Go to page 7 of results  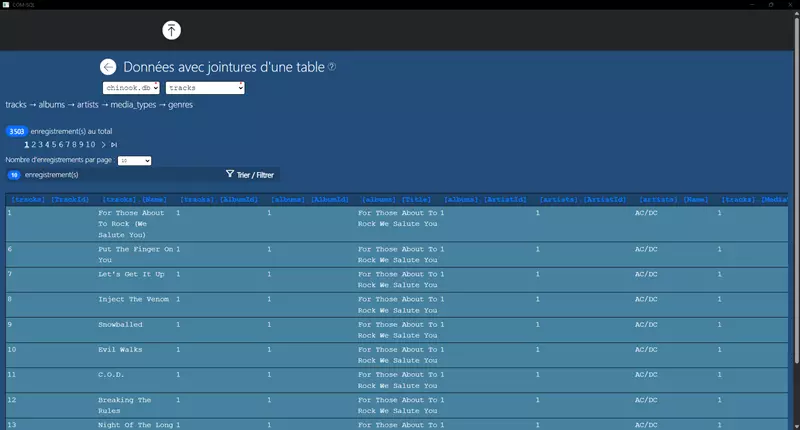67,145
